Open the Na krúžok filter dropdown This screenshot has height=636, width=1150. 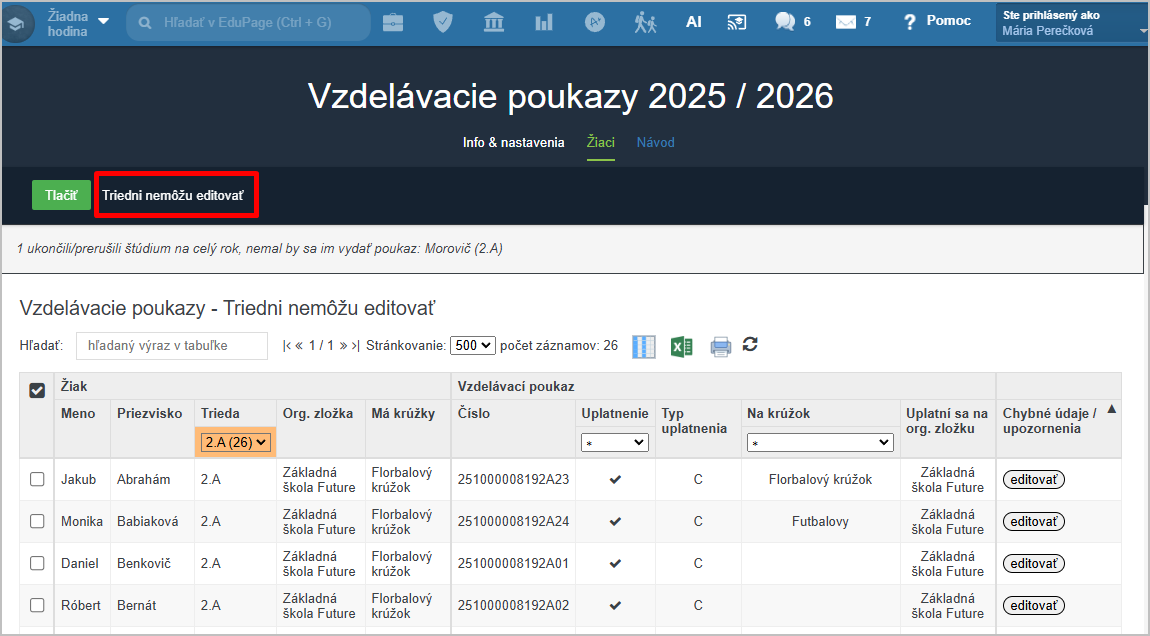click(820, 442)
